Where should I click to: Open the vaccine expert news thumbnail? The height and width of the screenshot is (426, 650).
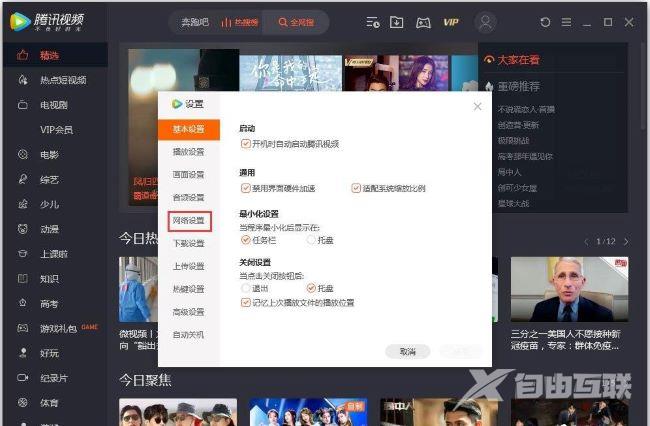point(570,289)
